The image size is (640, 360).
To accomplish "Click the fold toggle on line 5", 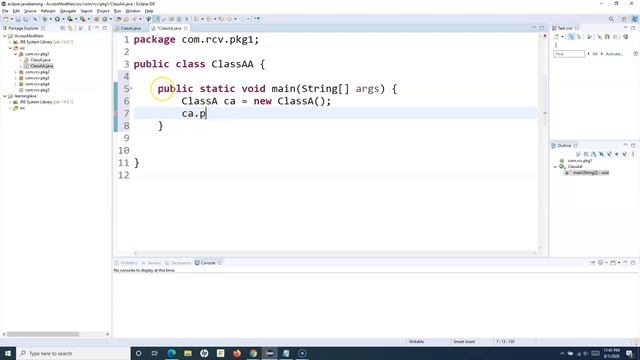I will (x=131, y=89).
